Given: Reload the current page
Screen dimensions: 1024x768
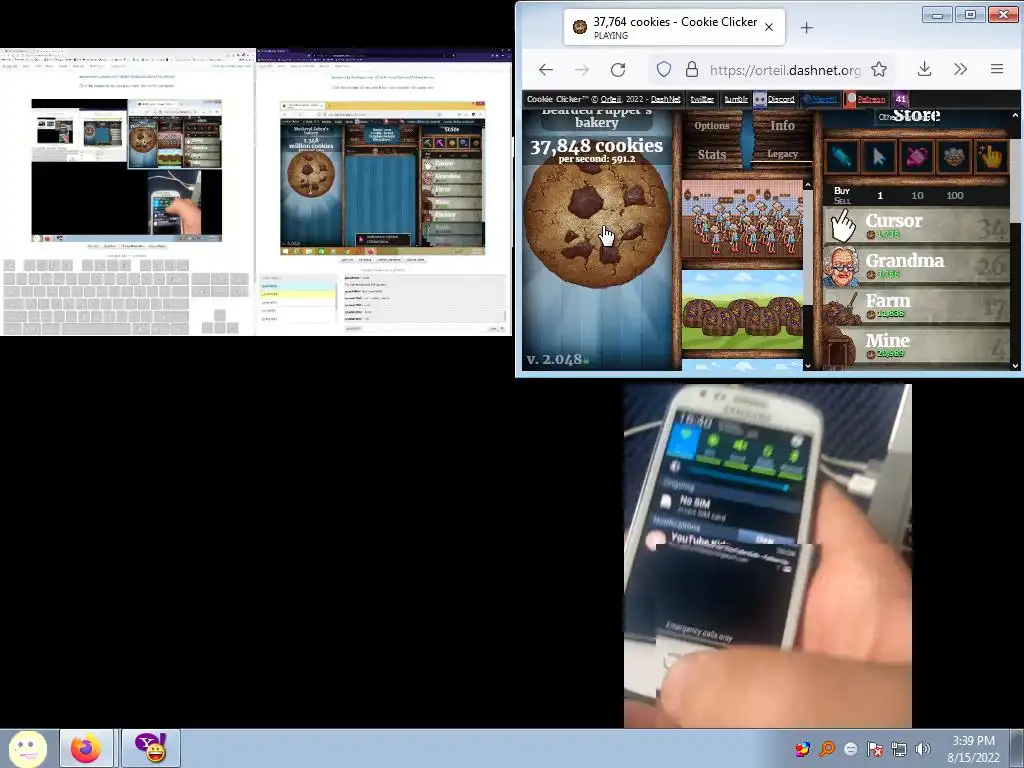Looking at the screenshot, I should pos(618,69).
